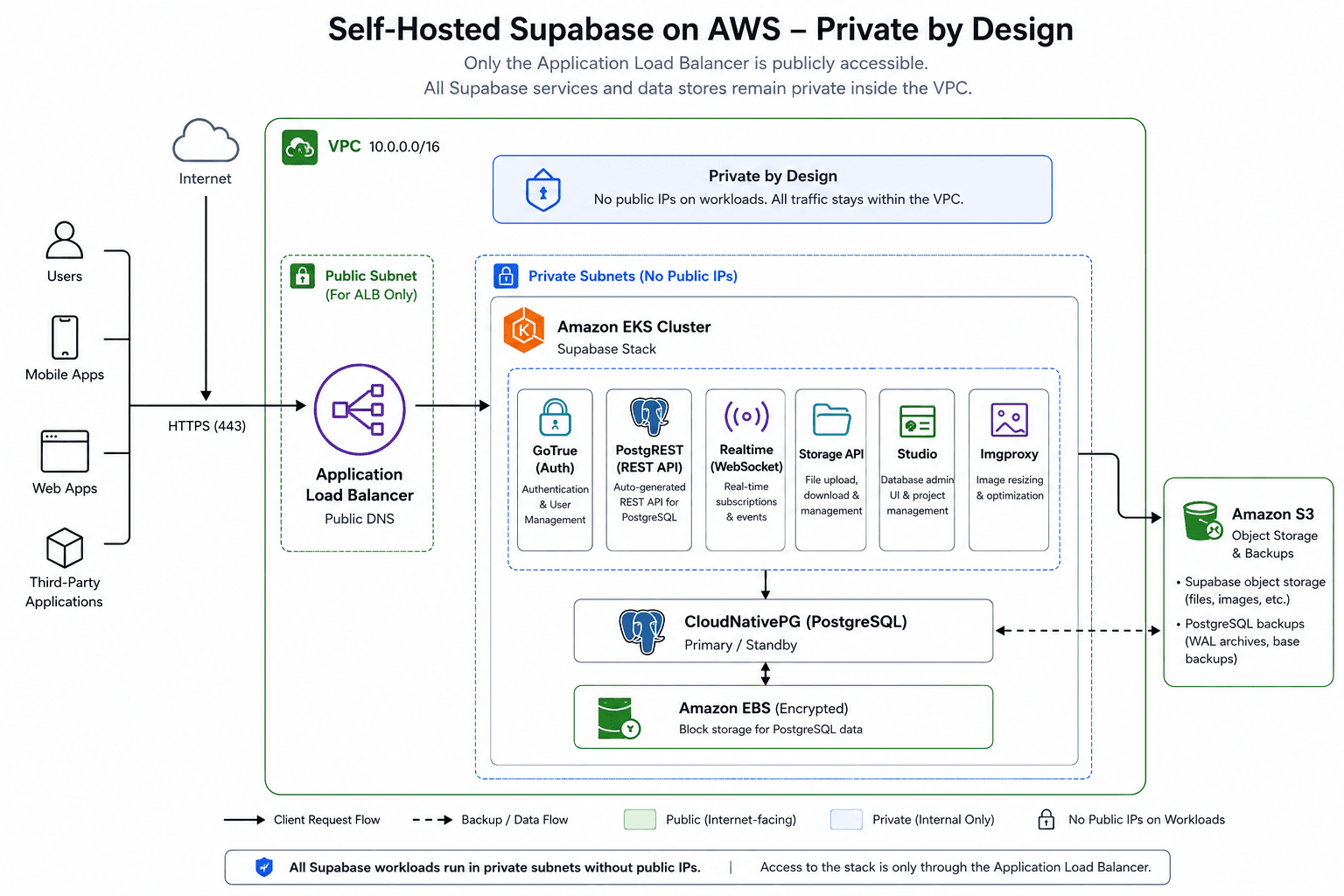Select the GoTrue padlock icon
Viewport: 1344px width, 896px height.
(x=556, y=417)
